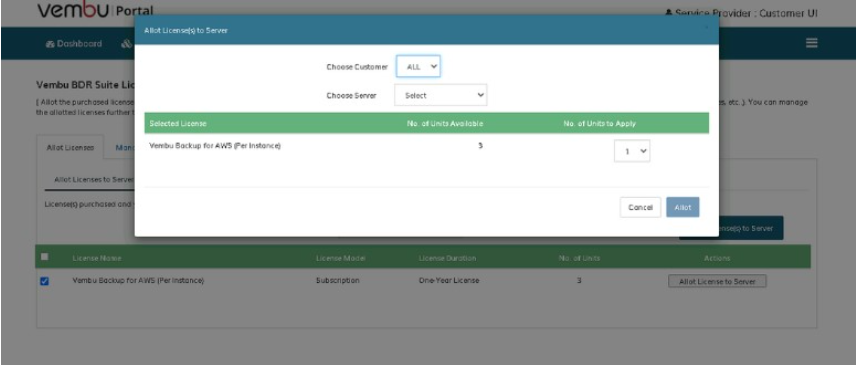The width and height of the screenshot is (856, 365).
Task: Select the Allot Licenses to Server sub-tab
Action: (x=94, y=179)
